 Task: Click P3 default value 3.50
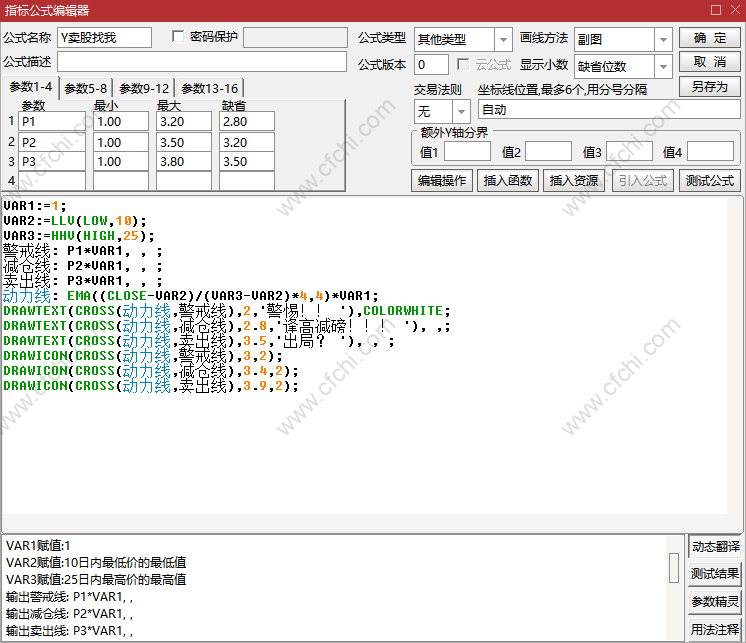coord(247,162)
